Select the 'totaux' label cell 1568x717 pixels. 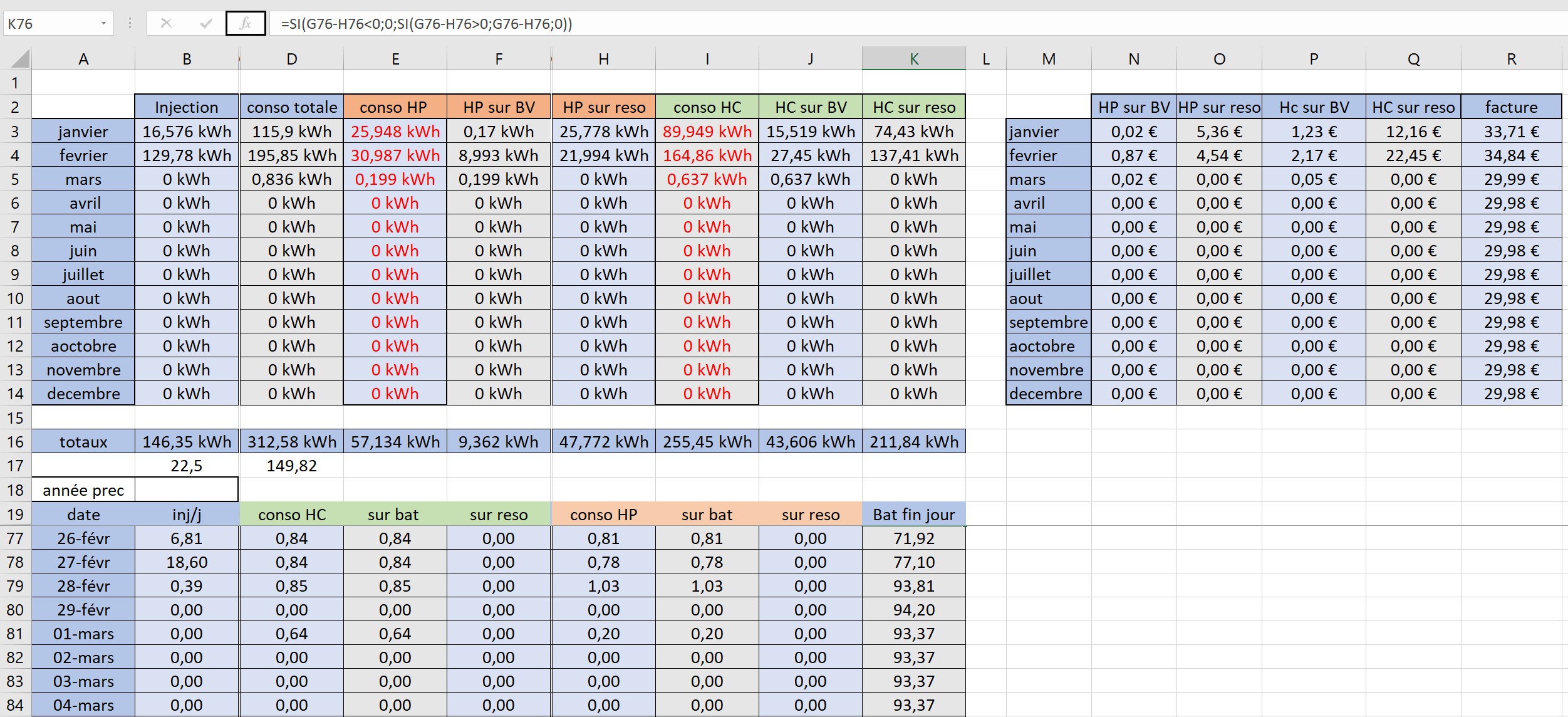pyautogui.click(x=83, y=442)
